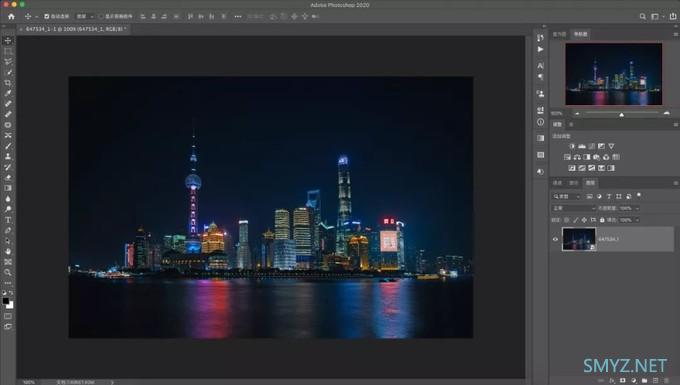Screen dimensions: 680x385
Task: Select the Blur tool
Action: tap(8, 199)
